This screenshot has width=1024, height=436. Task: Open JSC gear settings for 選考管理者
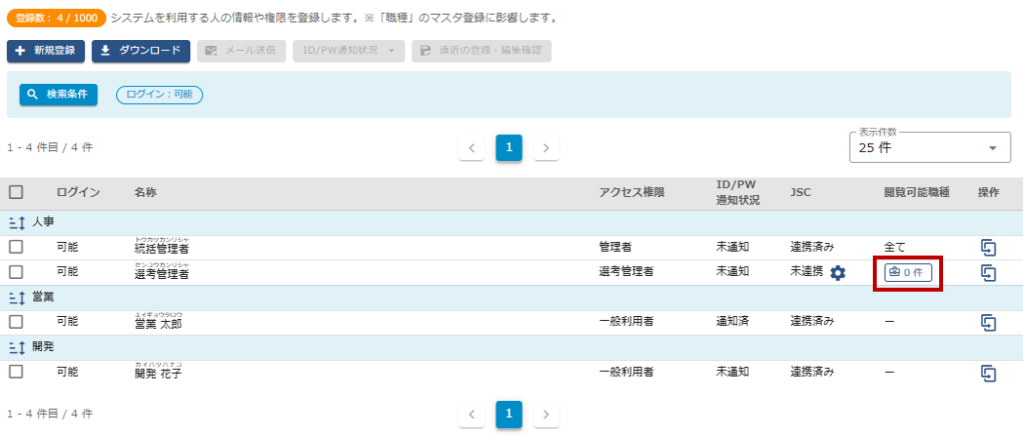pyautogui.click(x=838, y=273)
